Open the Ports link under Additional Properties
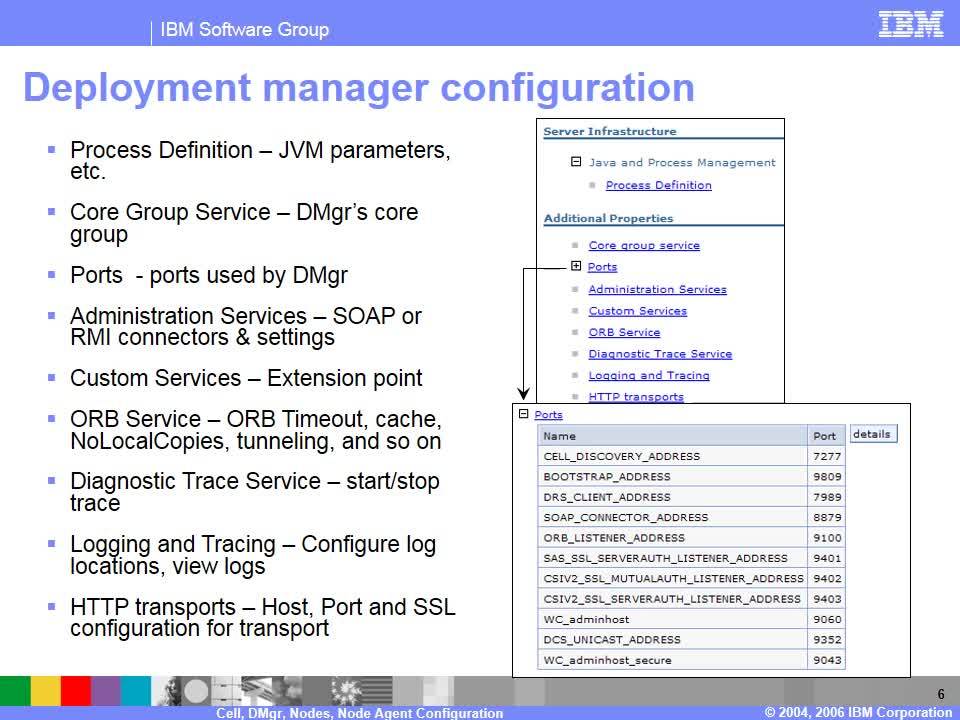Image resolution: width=960 pixels, height=720 pixels. [602, 267]
